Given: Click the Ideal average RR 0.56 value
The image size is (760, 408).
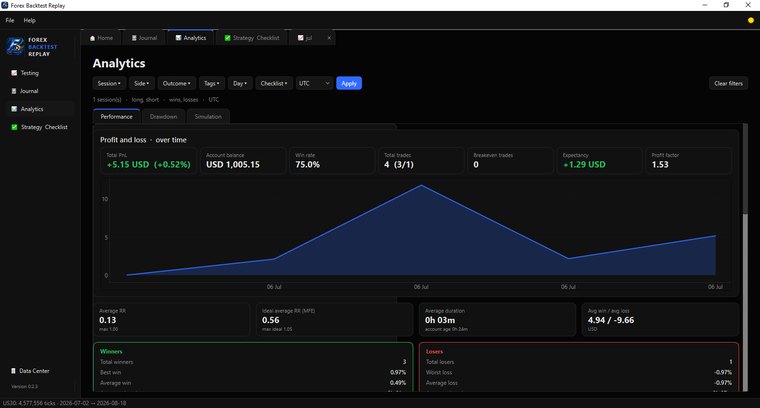Looking at the screenshot, I should [270, 320].
